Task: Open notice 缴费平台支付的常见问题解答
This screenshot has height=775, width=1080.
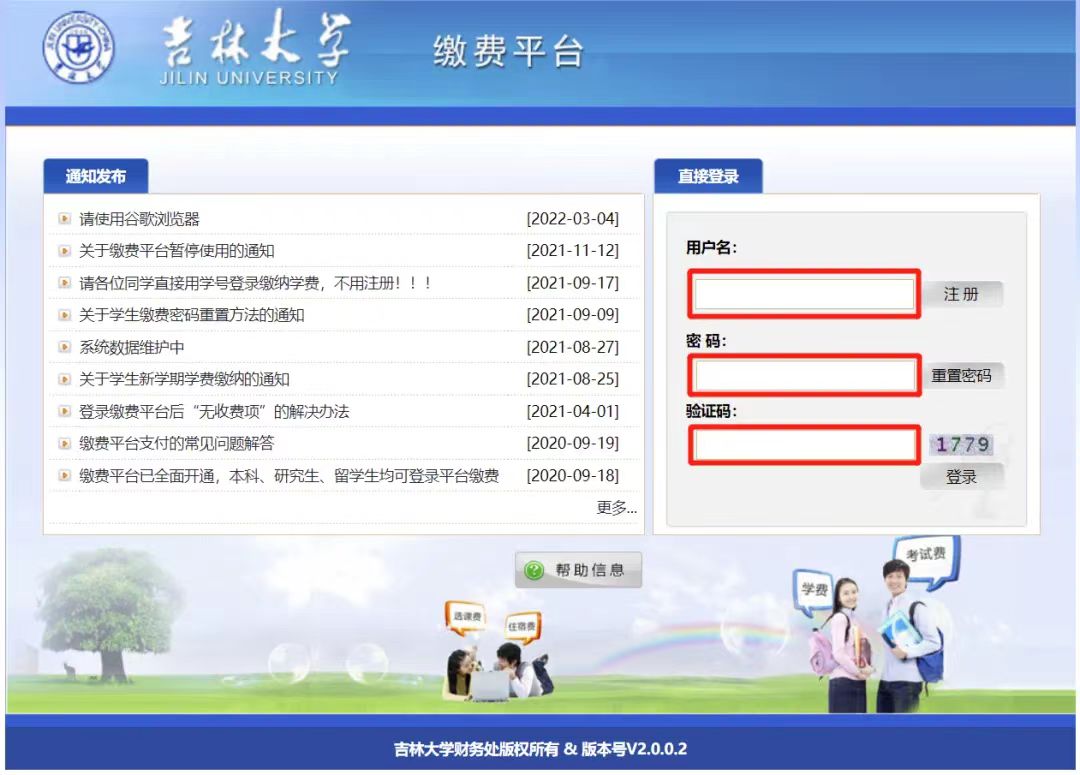Action: 177,443
